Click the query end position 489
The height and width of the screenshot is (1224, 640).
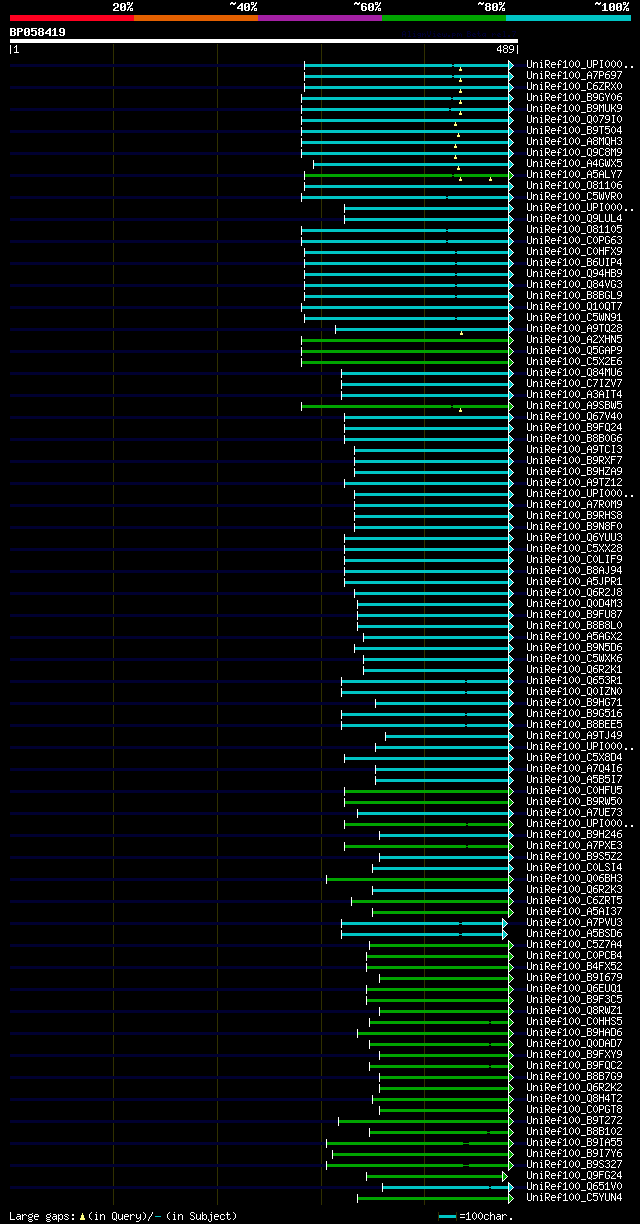click(x=505, y=49)
